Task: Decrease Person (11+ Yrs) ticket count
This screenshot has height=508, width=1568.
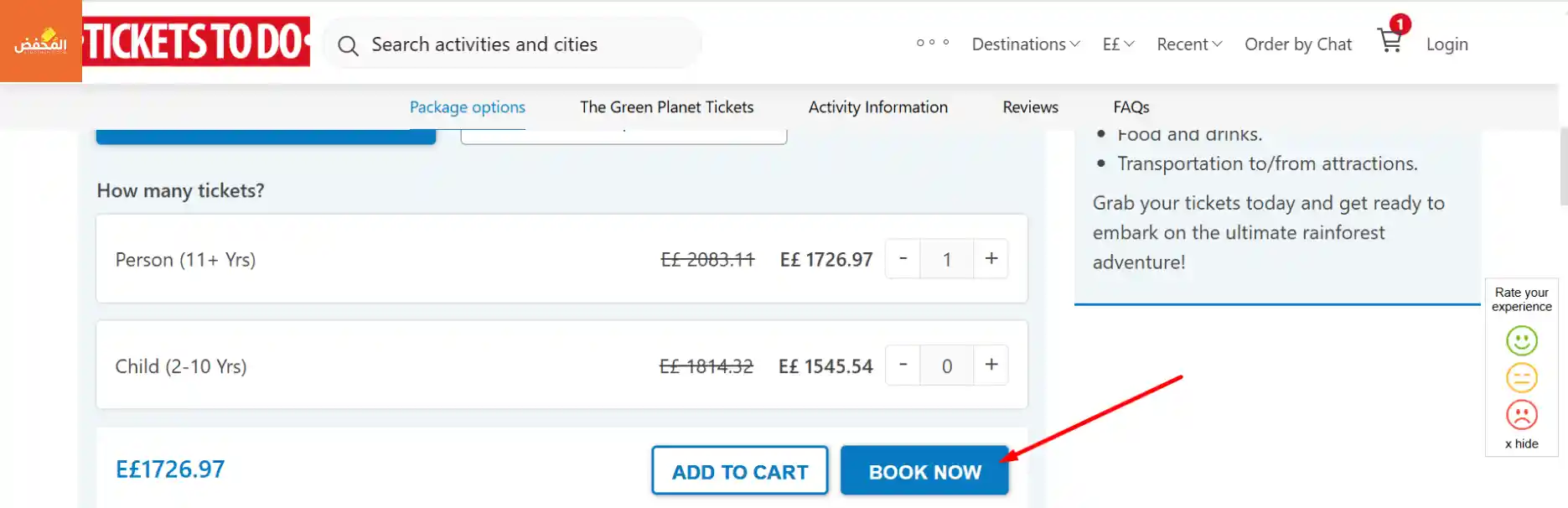Action: coord(903,258)
